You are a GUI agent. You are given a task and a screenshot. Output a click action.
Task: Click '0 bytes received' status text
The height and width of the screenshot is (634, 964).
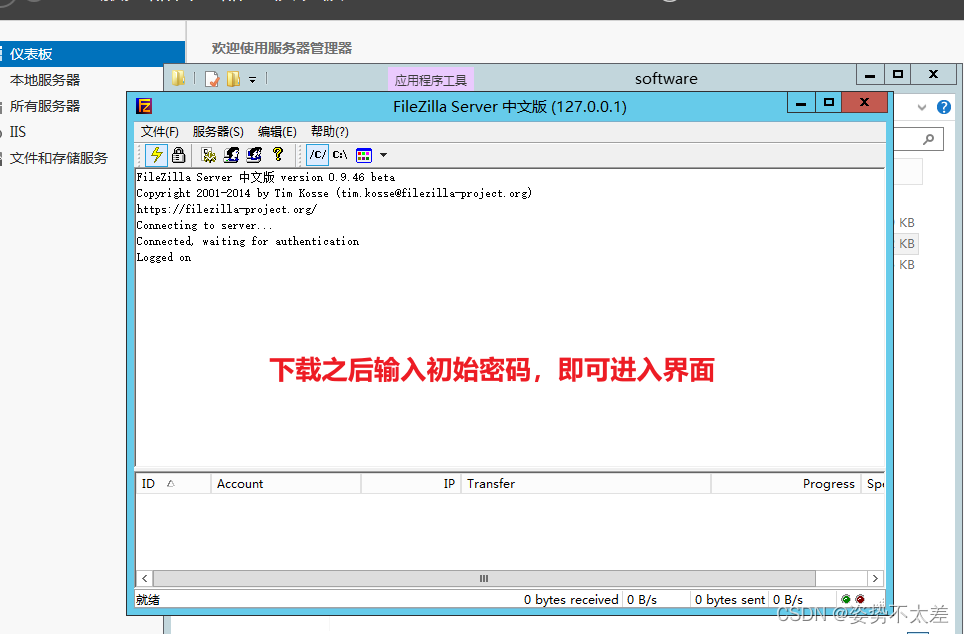571,600
